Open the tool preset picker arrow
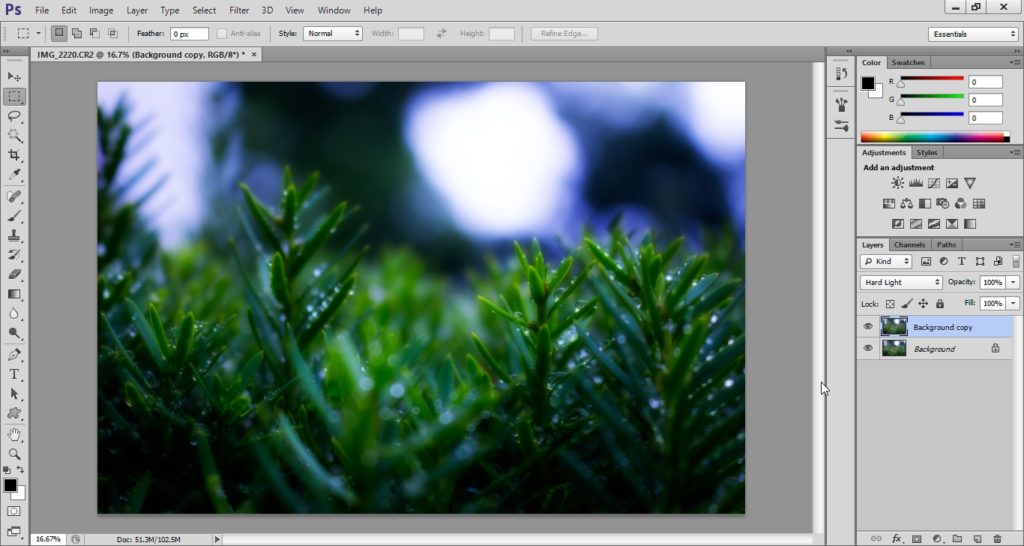1024x546 pixels. pyautogui.click(x=38, y=33)
